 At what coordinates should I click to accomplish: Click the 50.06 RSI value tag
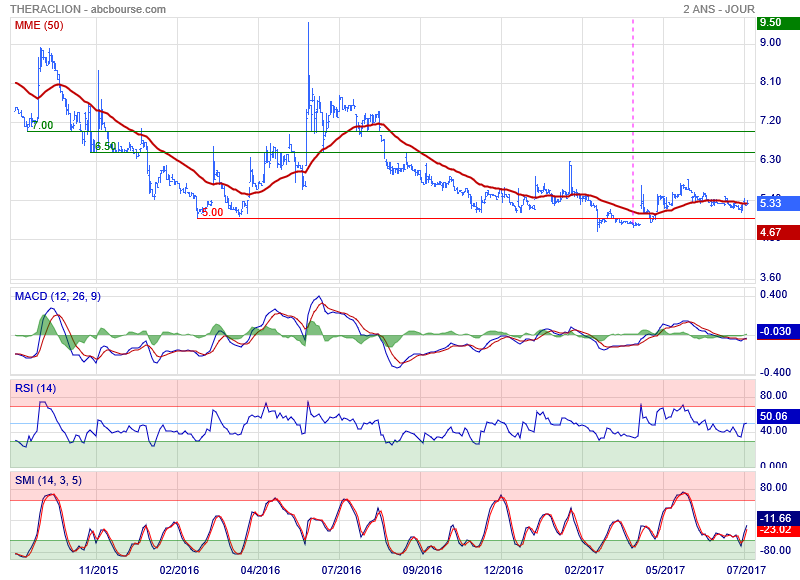pos(778,416)
